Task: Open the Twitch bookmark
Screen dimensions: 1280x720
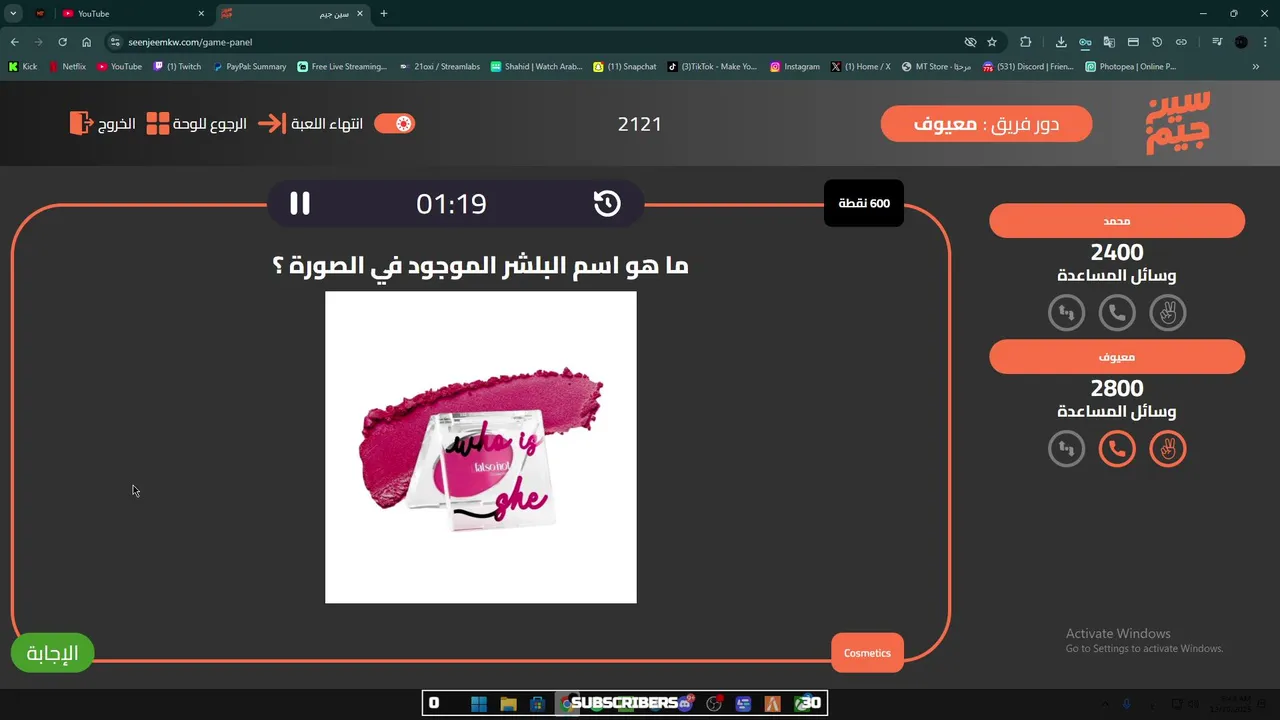Action: pyautogui.click(x=177, y=67)
